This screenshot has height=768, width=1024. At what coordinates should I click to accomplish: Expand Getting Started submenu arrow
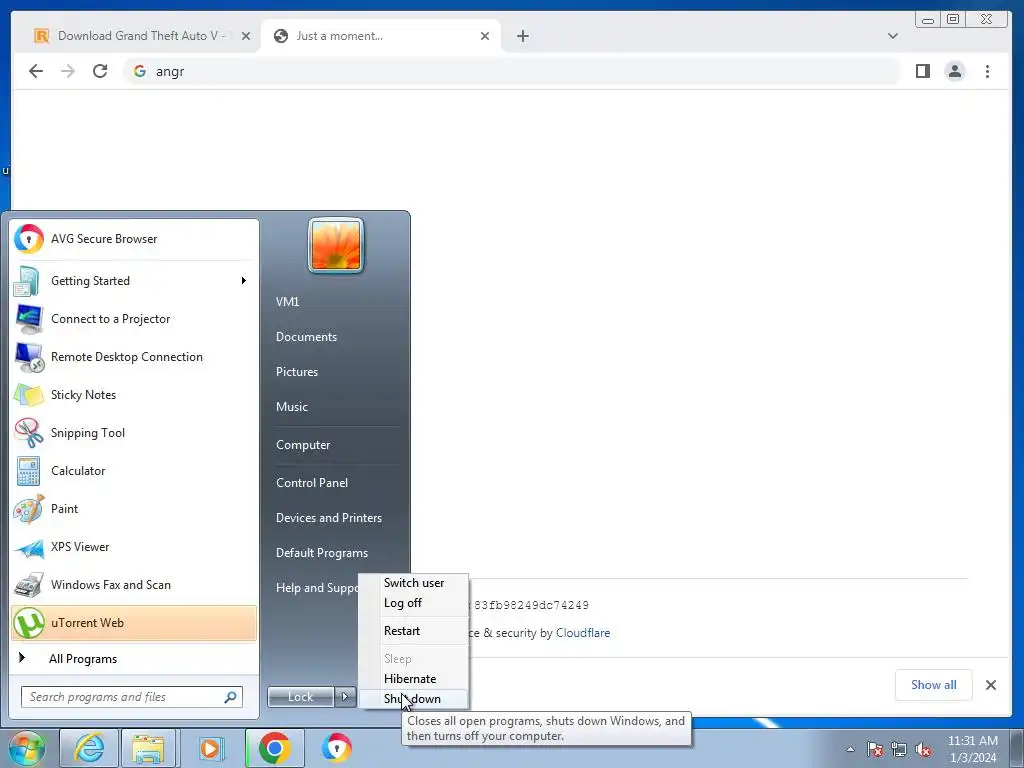[x=244, y=281]
